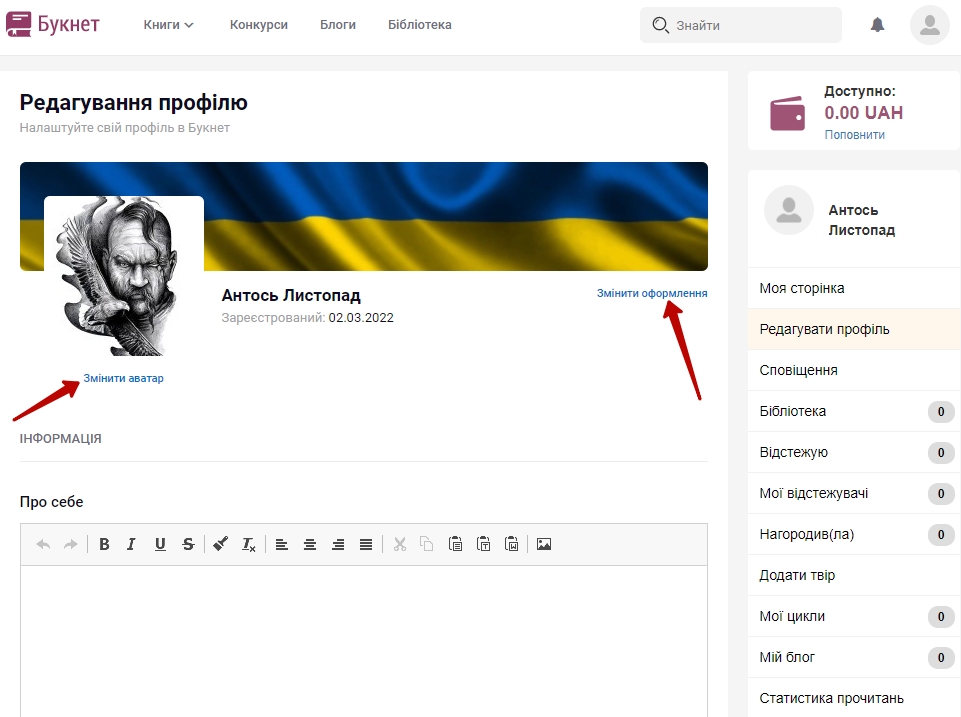Click Змінити аватар link

pos(123,378)
